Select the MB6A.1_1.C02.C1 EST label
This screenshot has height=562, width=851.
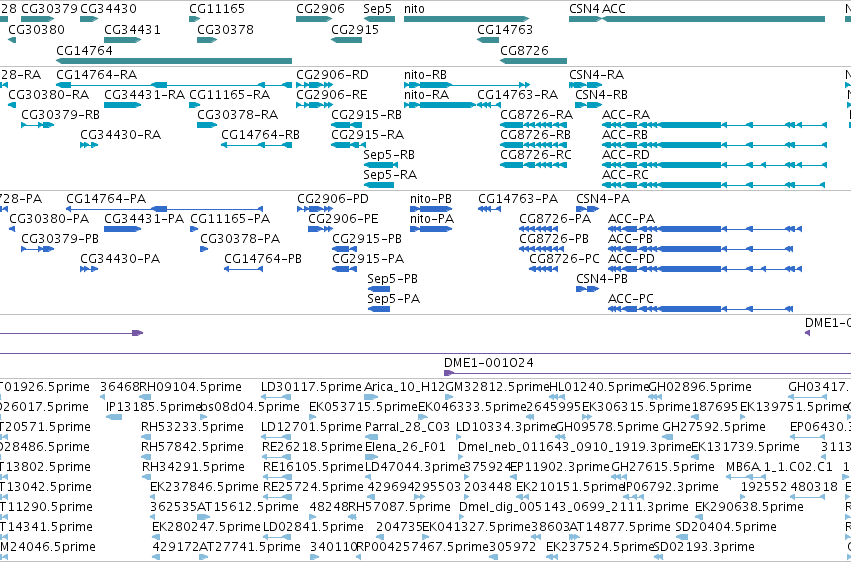(779, 467)
